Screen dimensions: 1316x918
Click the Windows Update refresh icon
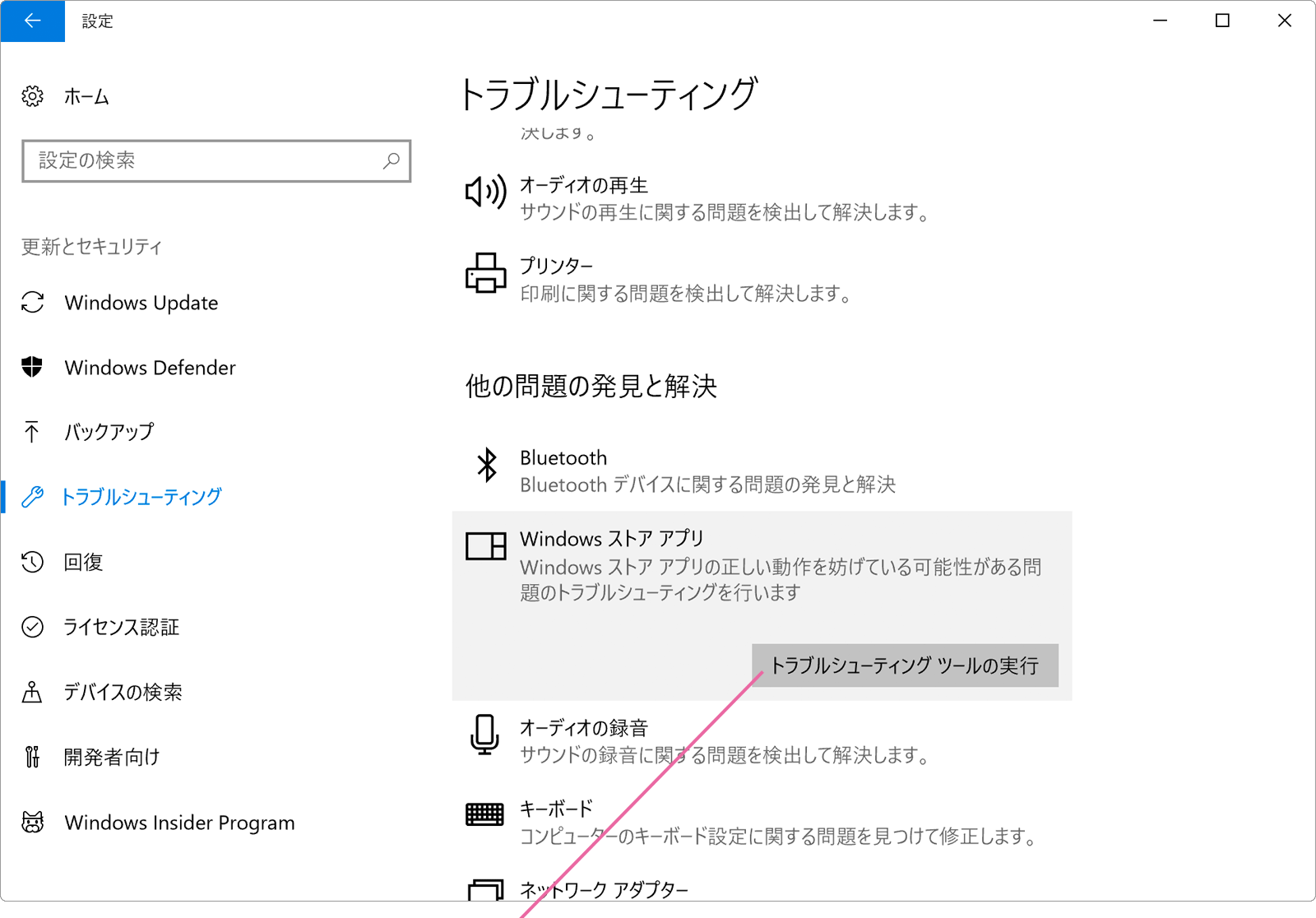pos(32,303)
